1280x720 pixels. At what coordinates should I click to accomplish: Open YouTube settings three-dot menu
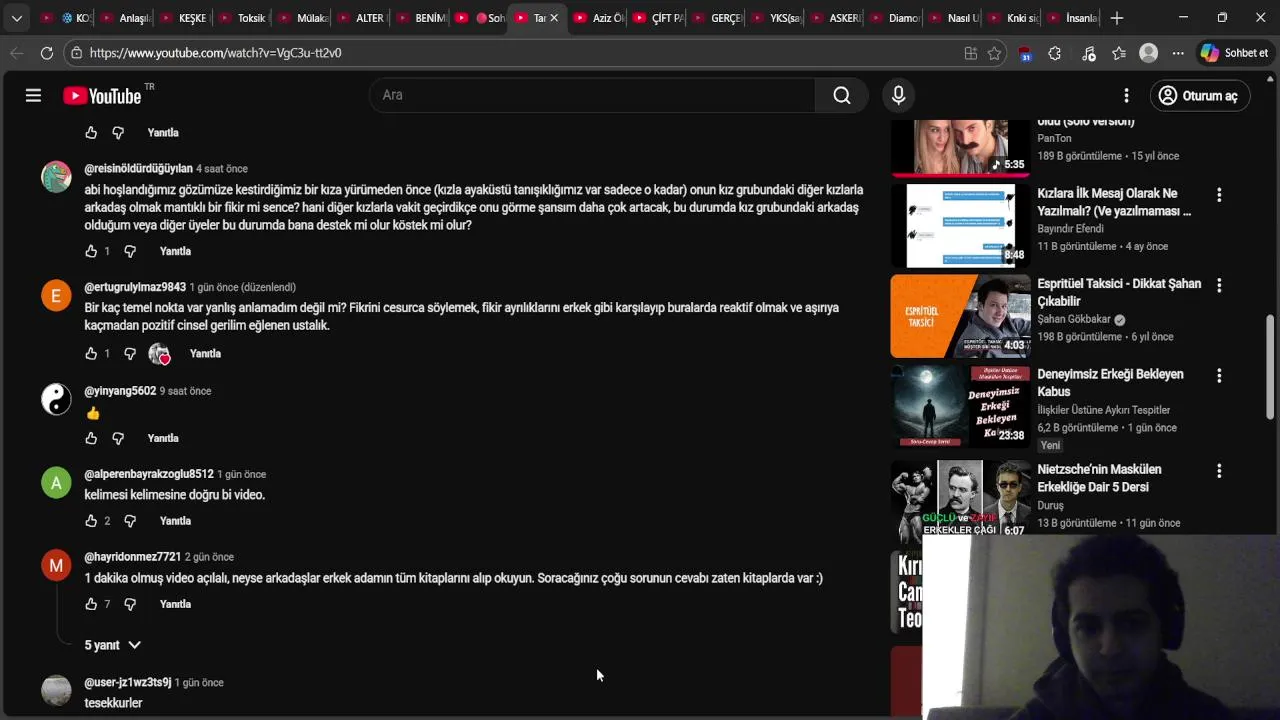[1126, 95]
